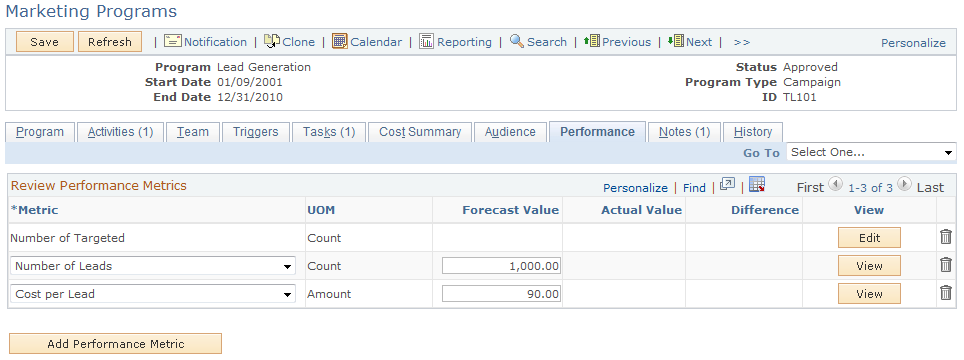Click the Amount UOM cell

pyautogui.click(x=329, y=294)
